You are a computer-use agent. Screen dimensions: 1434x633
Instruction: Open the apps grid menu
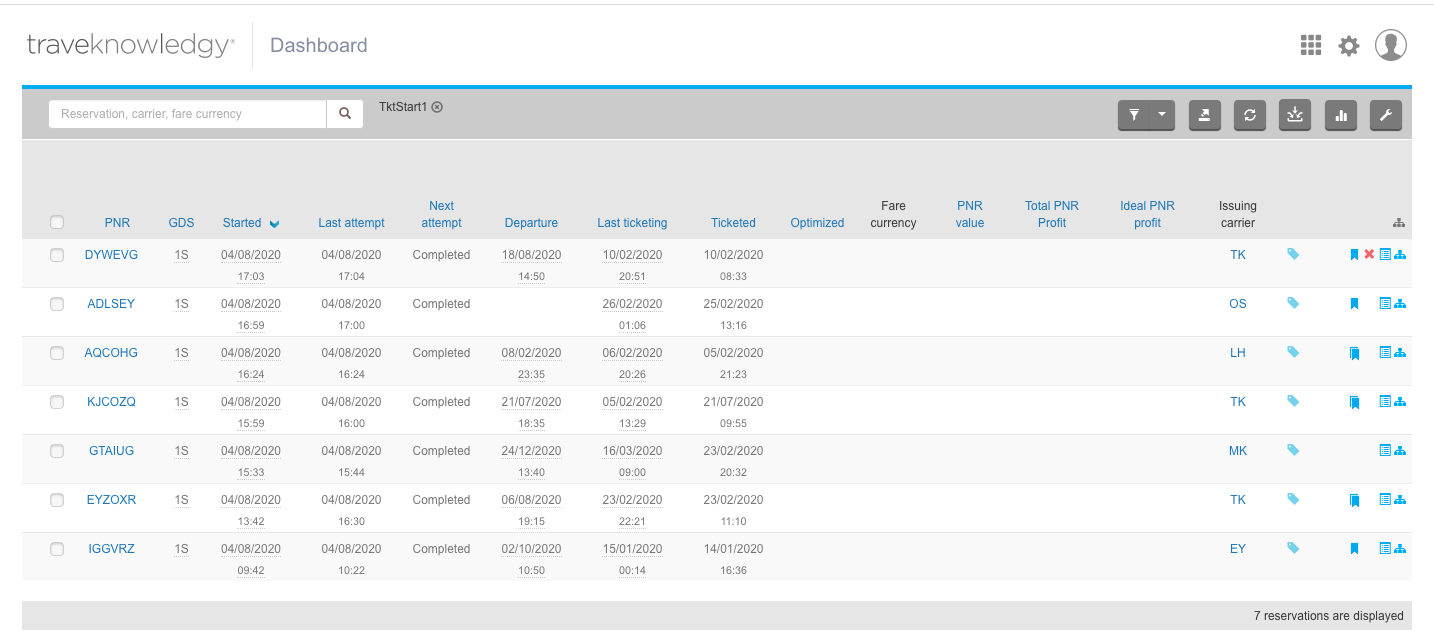tap(1310, 45)
